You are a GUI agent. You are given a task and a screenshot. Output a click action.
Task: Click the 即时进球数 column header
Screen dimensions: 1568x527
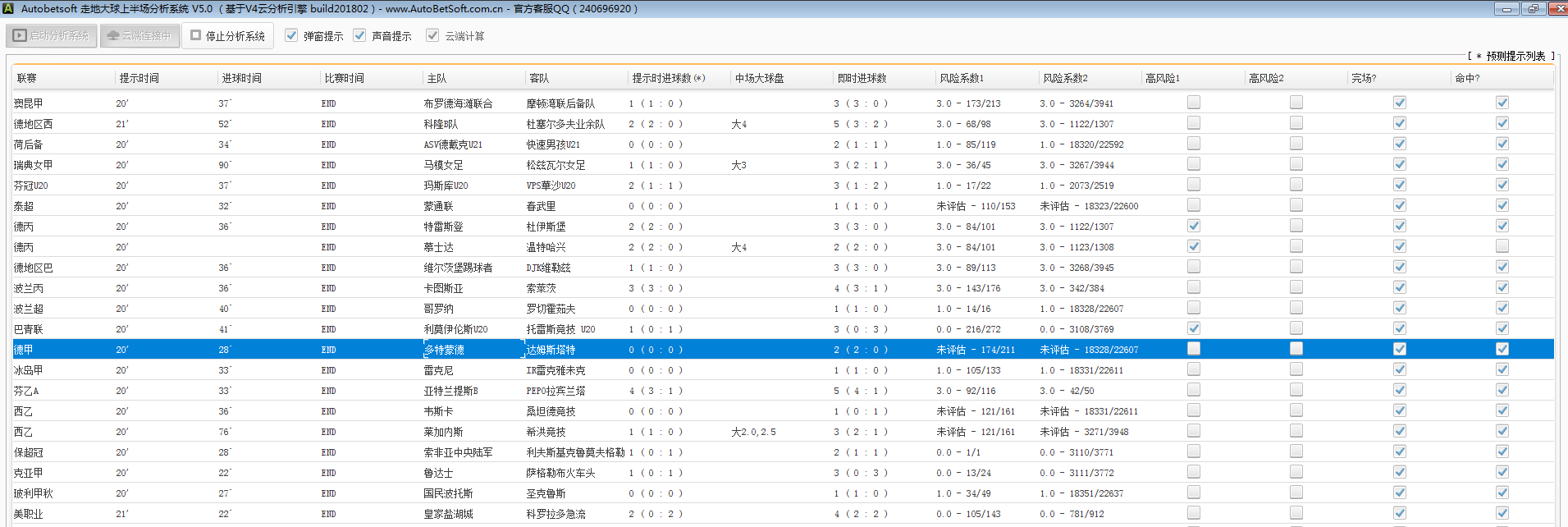point(862,78)
